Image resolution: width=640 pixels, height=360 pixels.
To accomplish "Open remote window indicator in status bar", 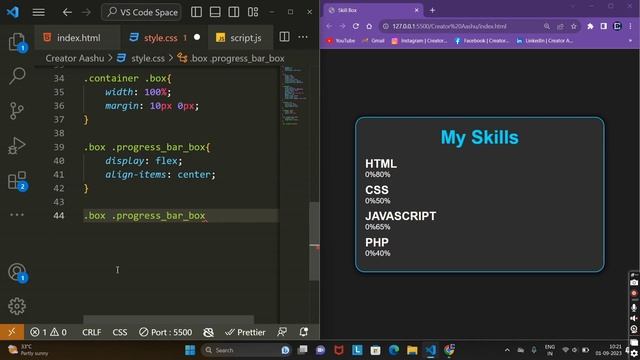I will click(12, 332).
